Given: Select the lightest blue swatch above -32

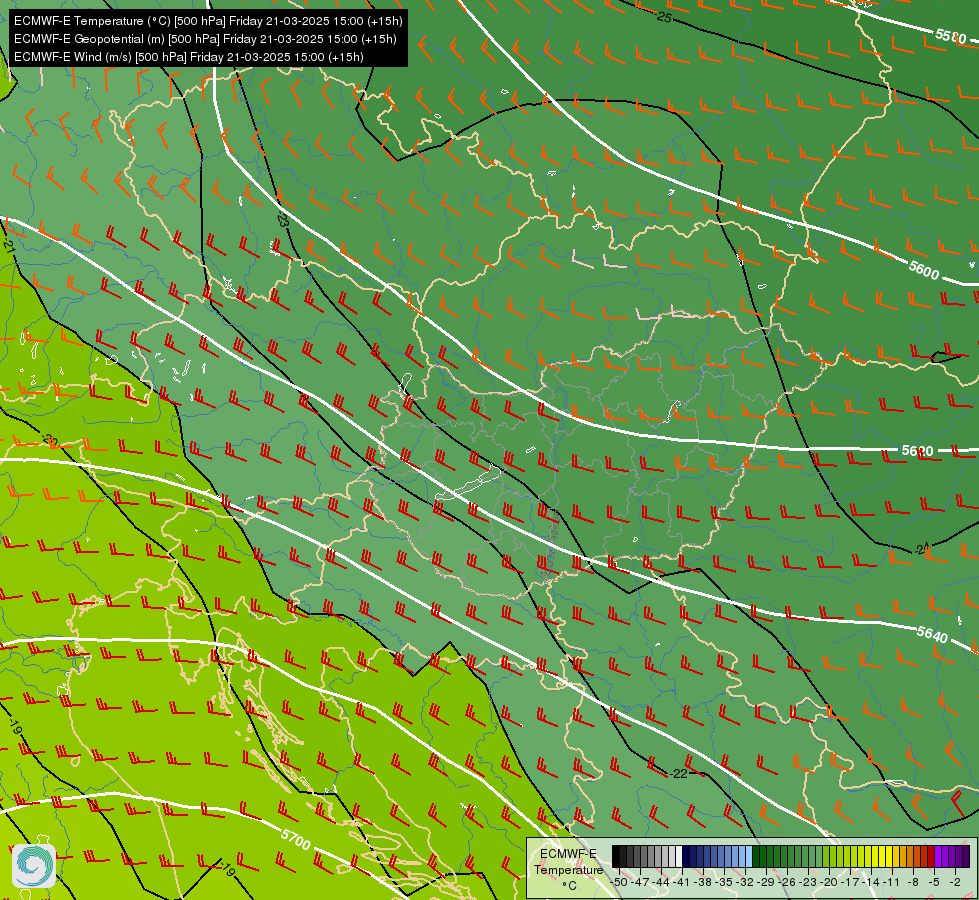Looking at the screenshot, I should click(749, 856).
